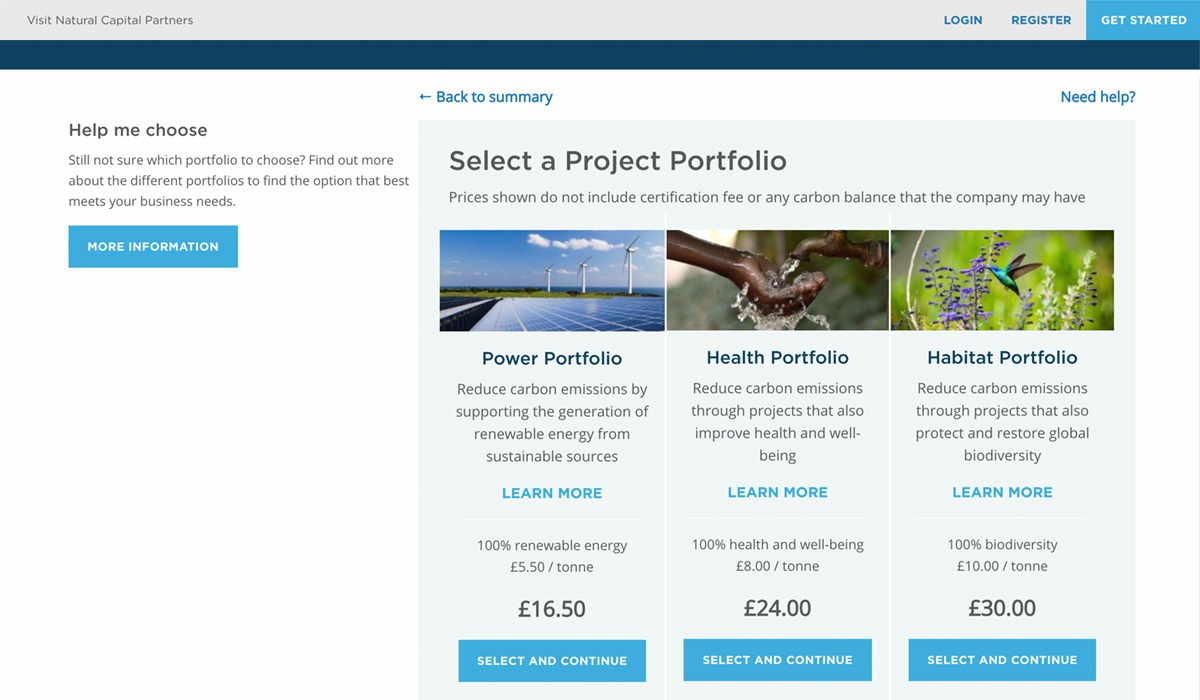This screenshot has width=1200, height=700.
Task: Click the wind turbines and solar panel image
Action: [x=552, y=281]
